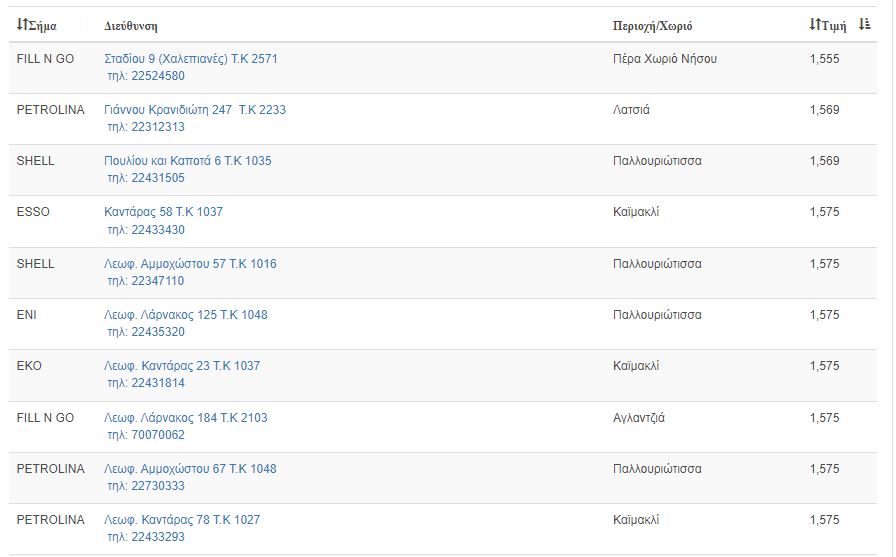Click the Διεύθυνση column header
Screen dimensions: 896x557
pyautogui.click(x=131, y=26)
